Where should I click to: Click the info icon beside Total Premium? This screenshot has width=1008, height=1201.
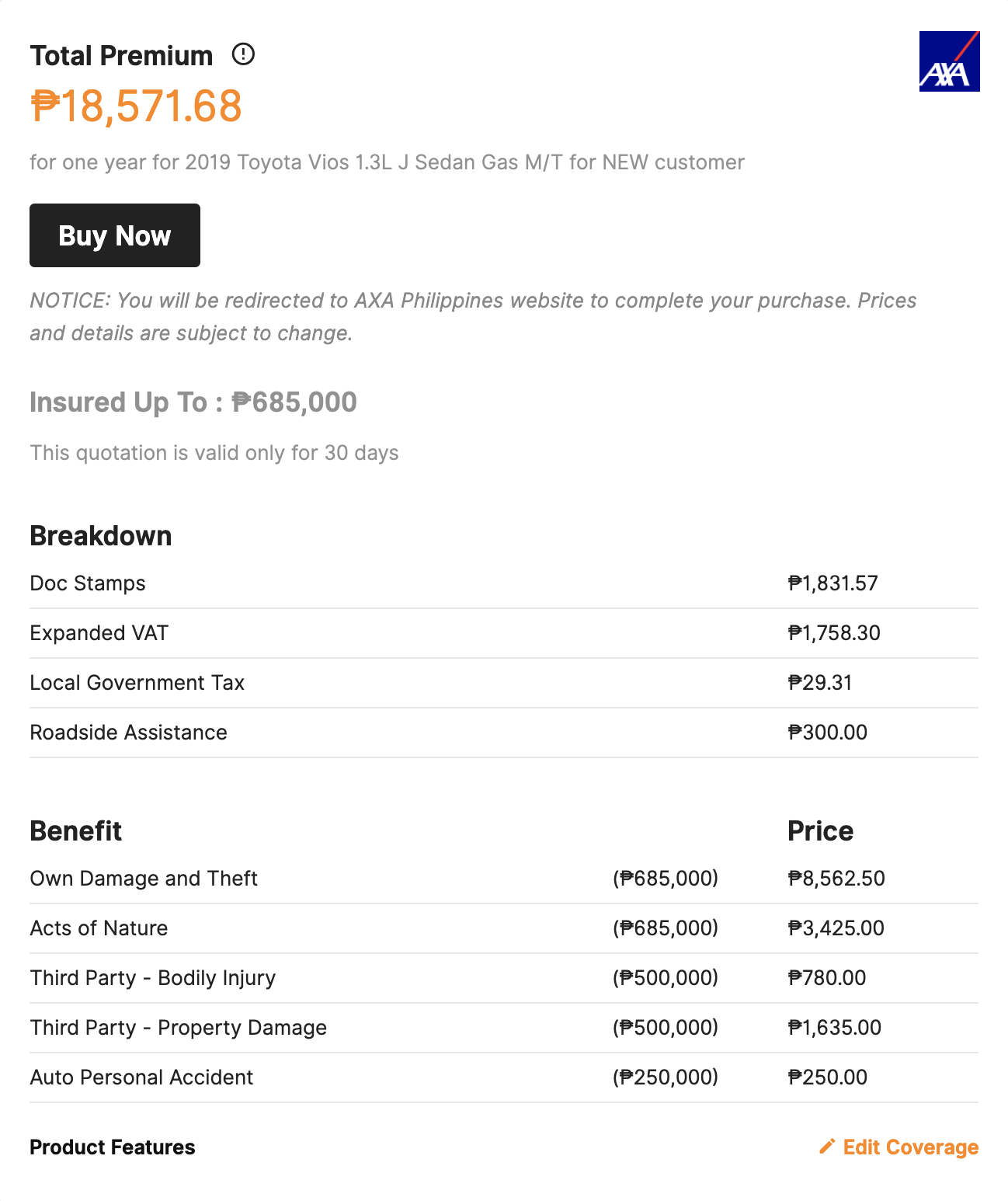click(243, 54)
